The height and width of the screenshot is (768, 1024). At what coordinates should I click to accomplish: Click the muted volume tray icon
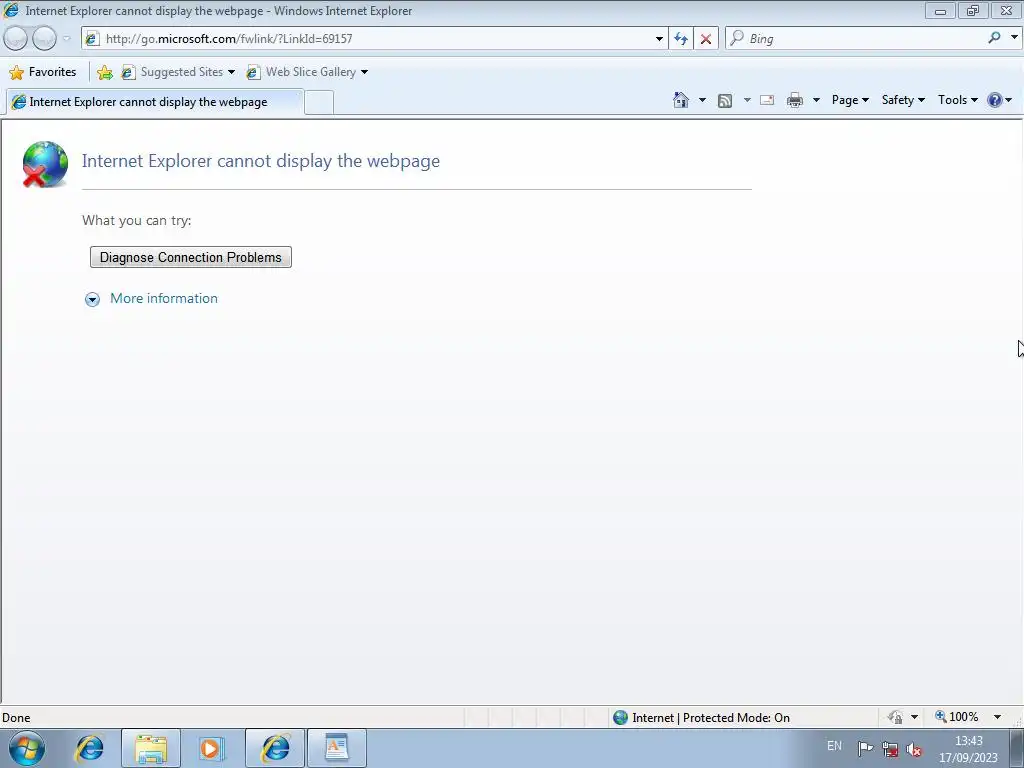pyautogui.click(x=914, y=749)
